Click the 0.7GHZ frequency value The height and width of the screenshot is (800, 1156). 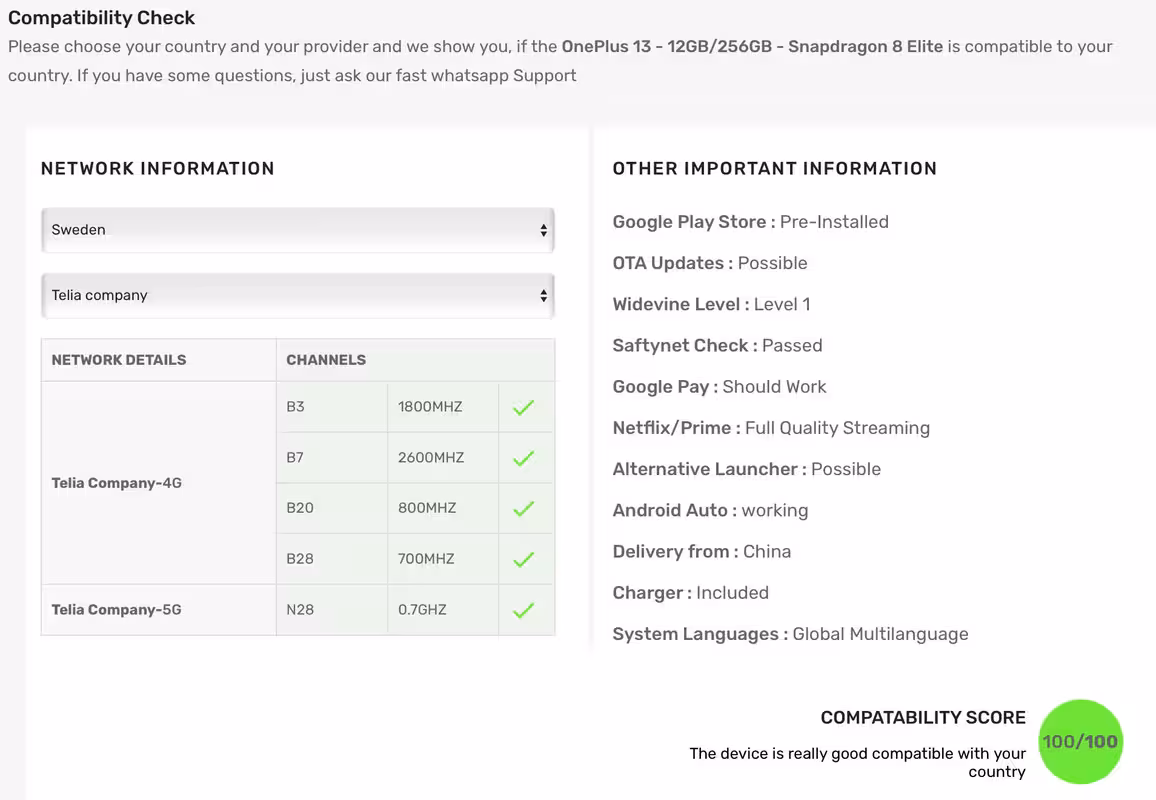click(422, 610)
